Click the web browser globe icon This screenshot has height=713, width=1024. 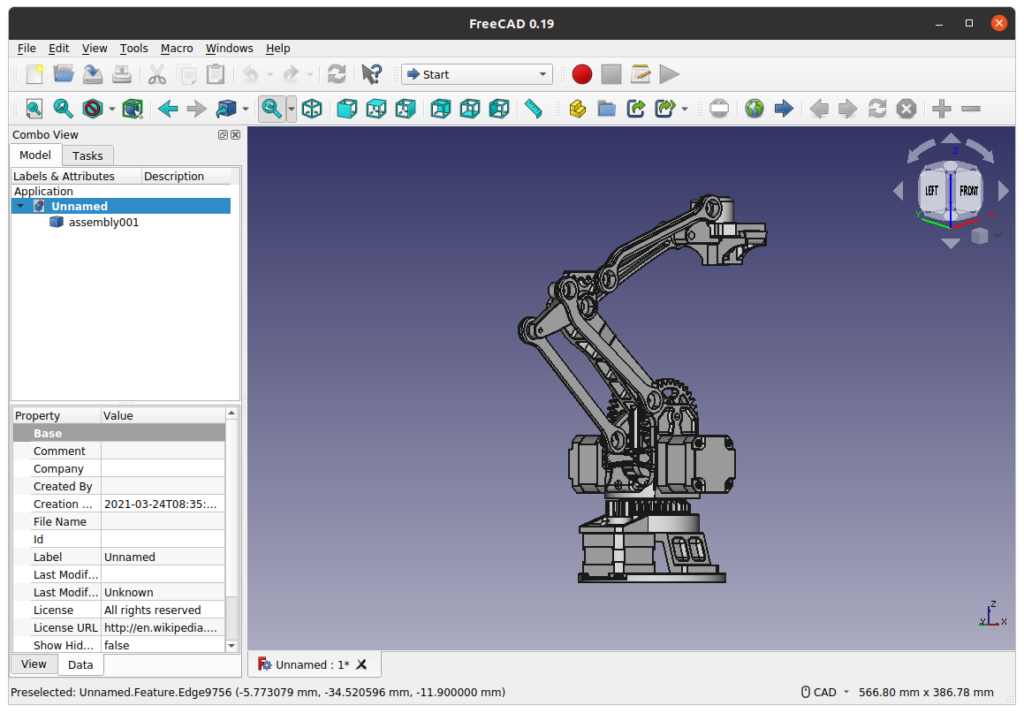(x=754, y=108)
